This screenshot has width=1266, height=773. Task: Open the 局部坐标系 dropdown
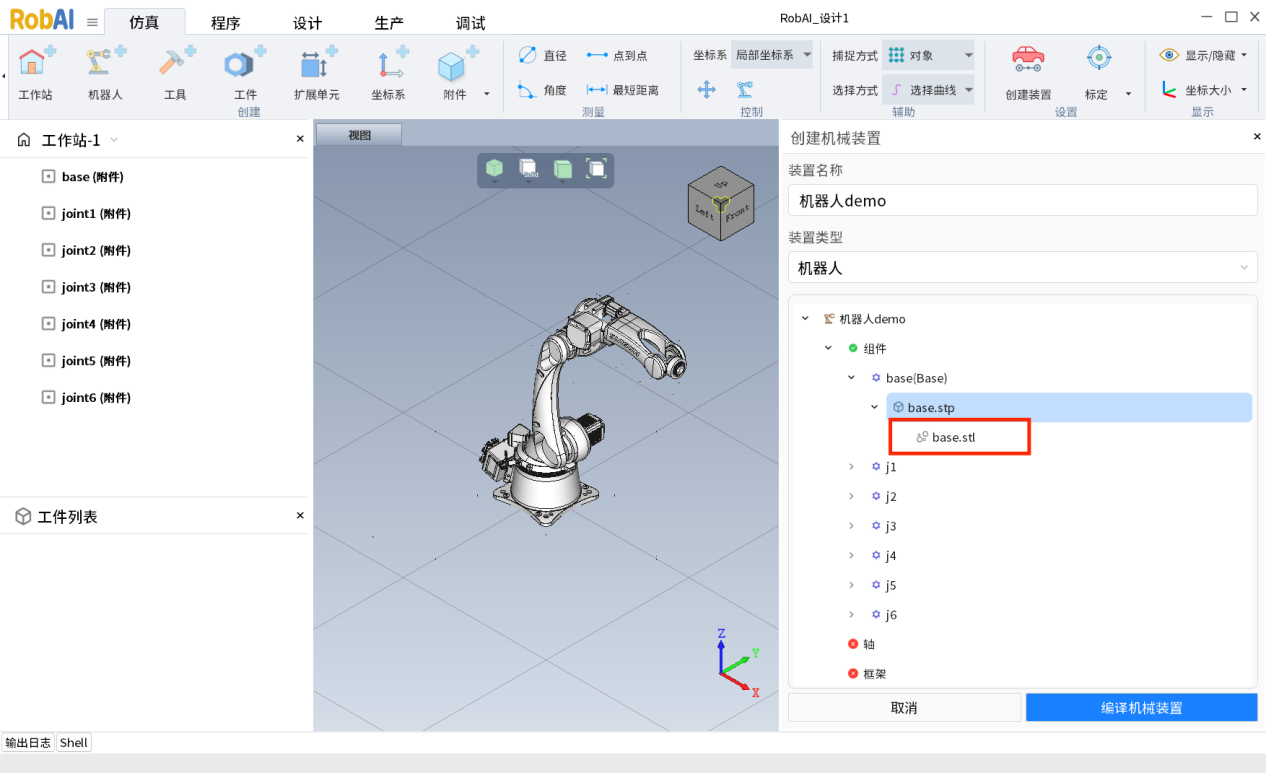click(773, 55)
